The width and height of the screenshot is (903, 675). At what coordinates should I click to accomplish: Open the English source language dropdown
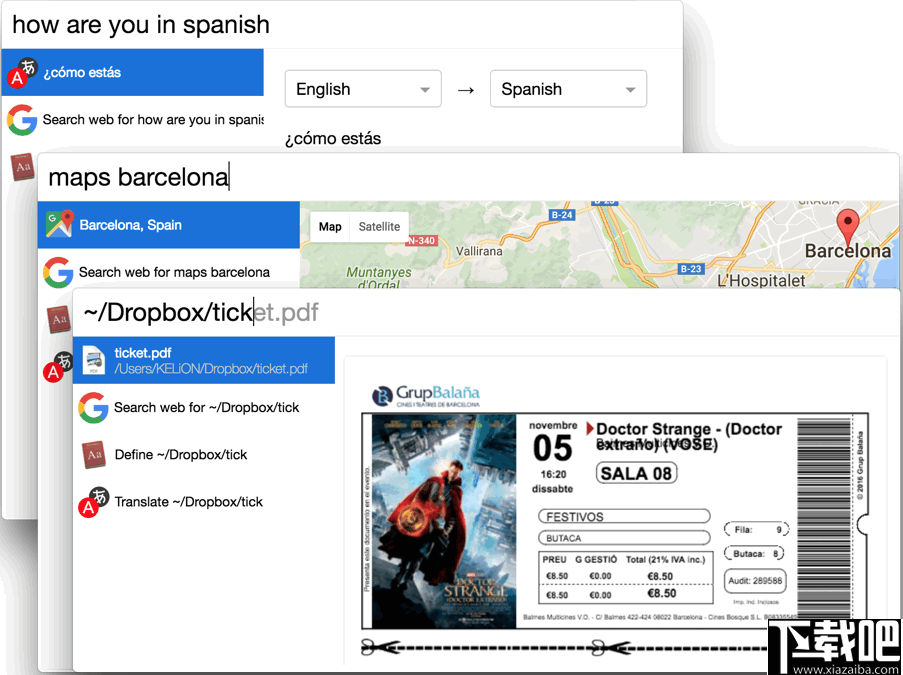coord(363,89)
